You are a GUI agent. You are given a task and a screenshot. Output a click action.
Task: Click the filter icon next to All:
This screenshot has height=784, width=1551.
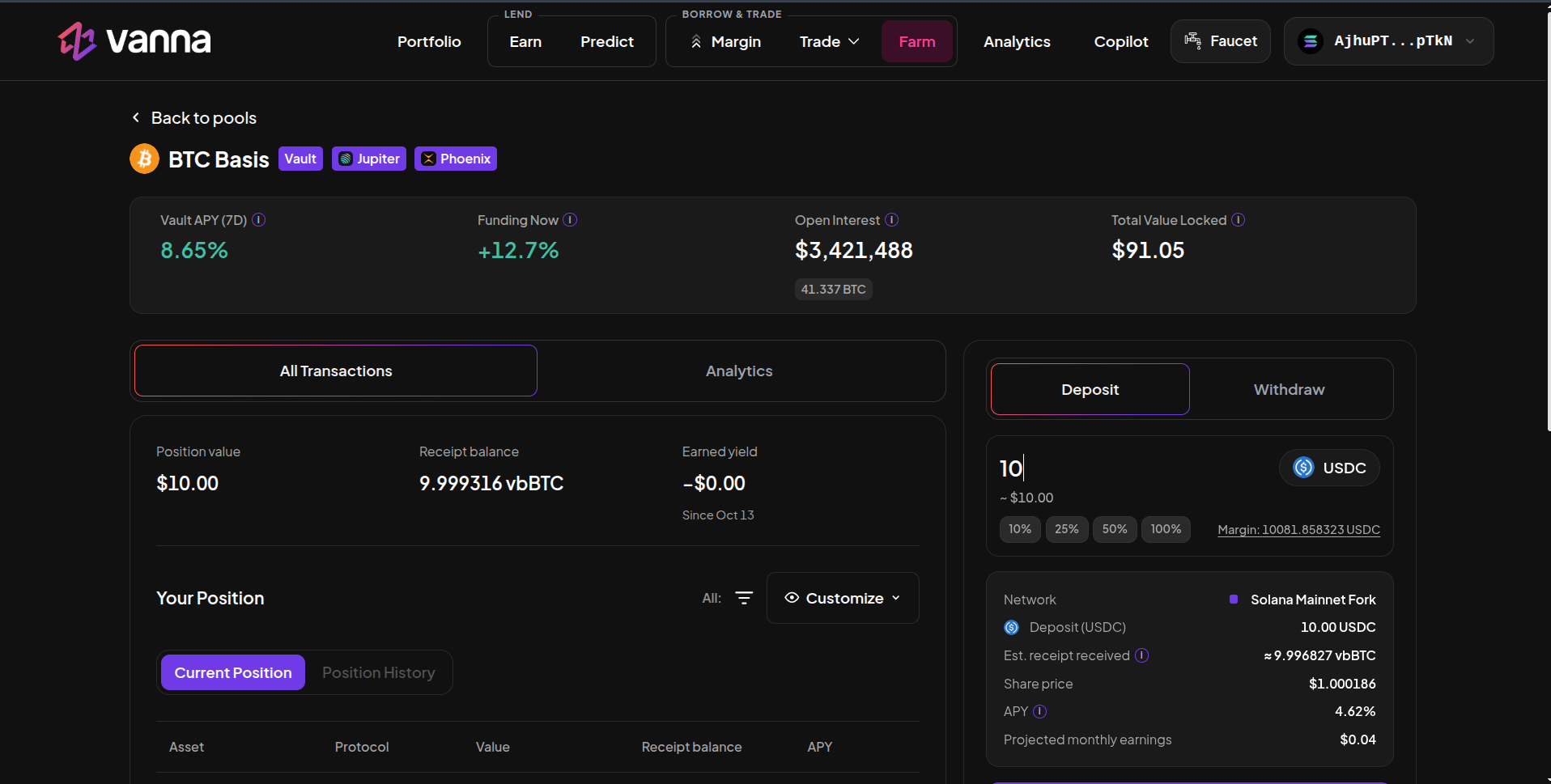pos(744,598)
